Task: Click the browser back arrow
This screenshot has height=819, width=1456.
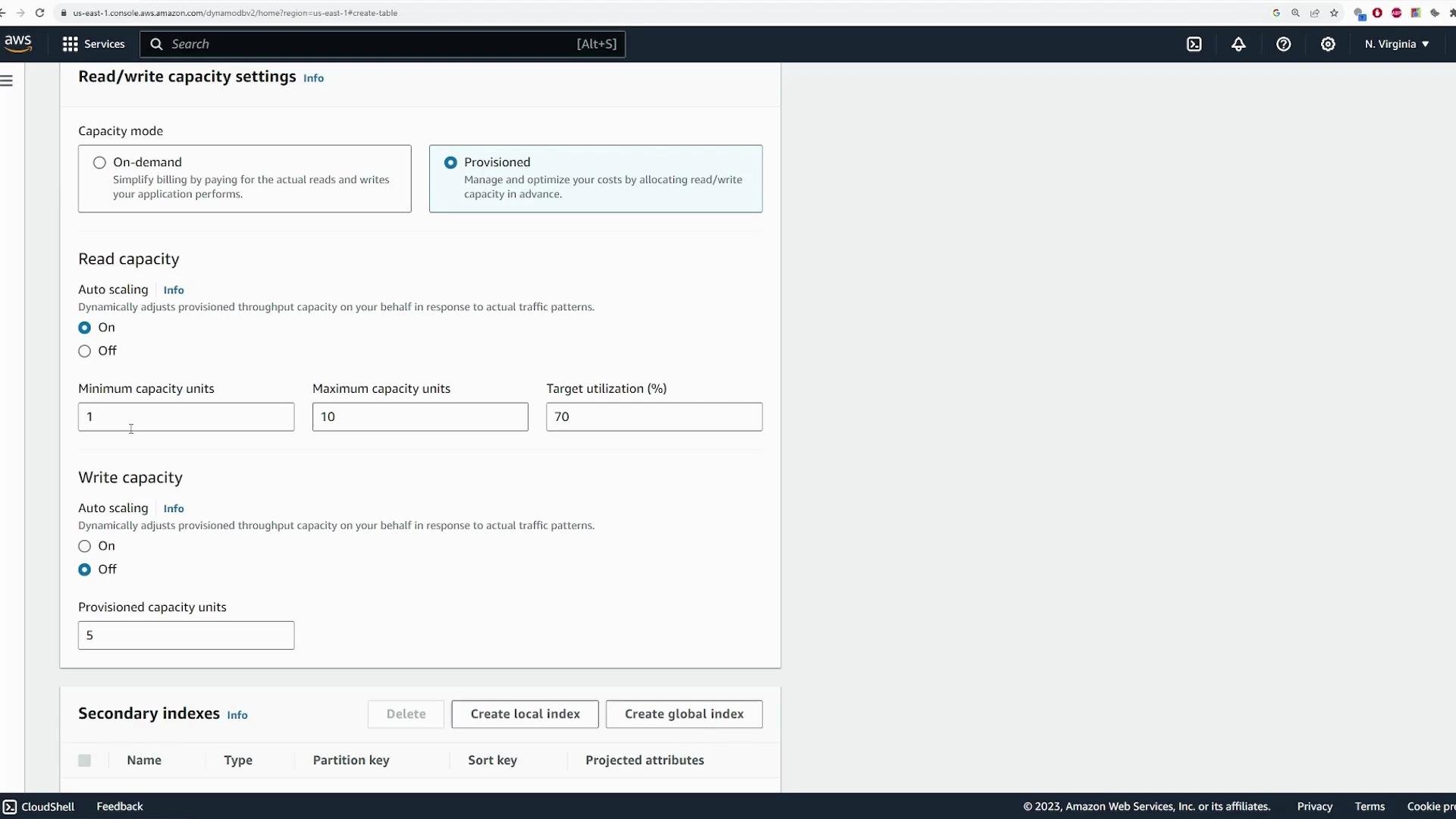Action: [x=3, y=13]
